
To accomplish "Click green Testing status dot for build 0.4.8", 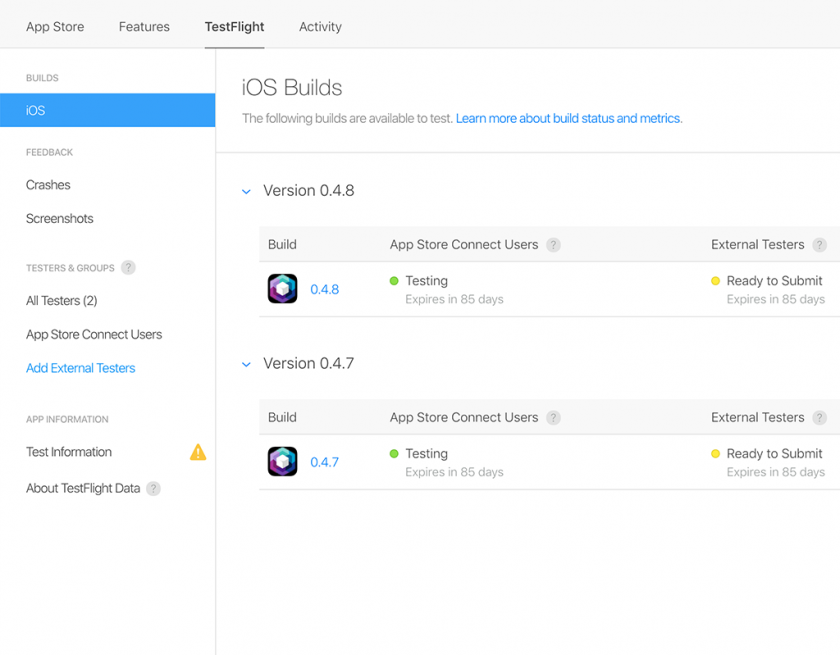I will 394,281.
